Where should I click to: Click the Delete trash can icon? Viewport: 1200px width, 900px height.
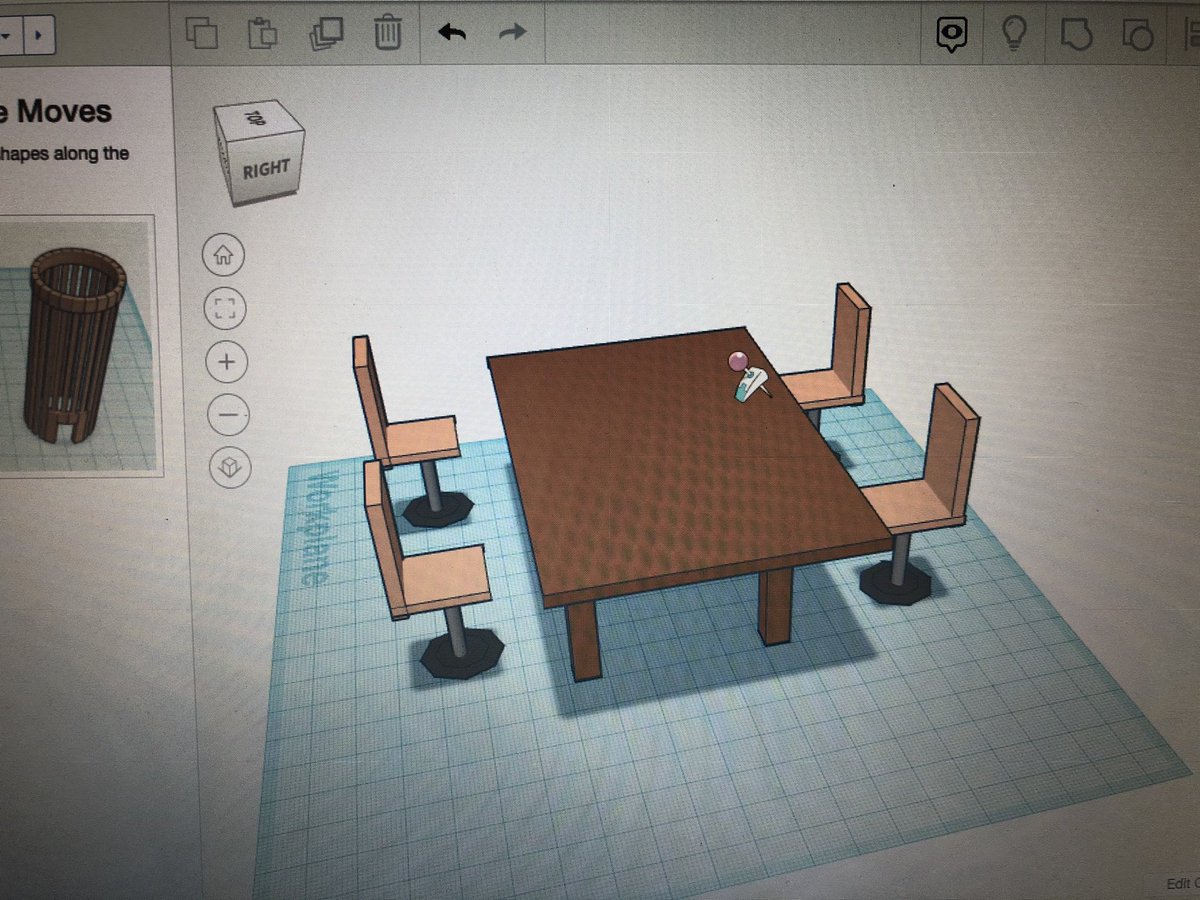point(388,32)
